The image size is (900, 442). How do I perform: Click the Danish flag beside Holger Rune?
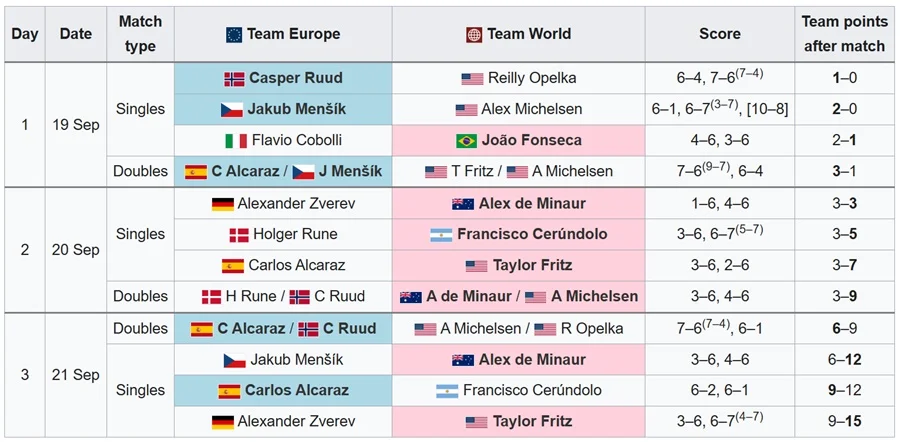coord(240,235)
